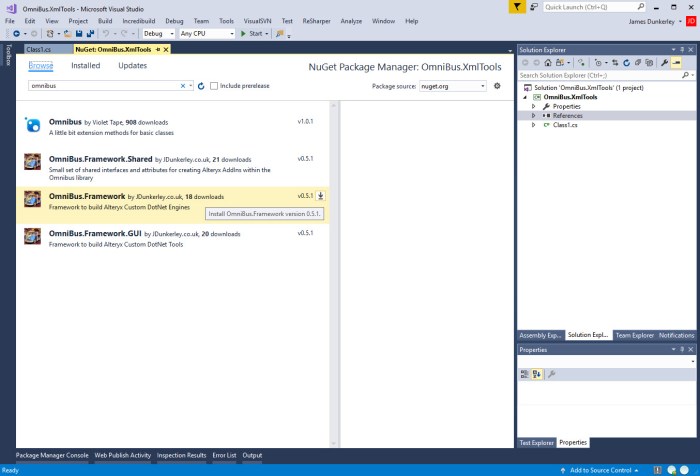Click the Quick Launch search field
The image size is (700, 476).
pyautogui.click(x=595, y=7)
